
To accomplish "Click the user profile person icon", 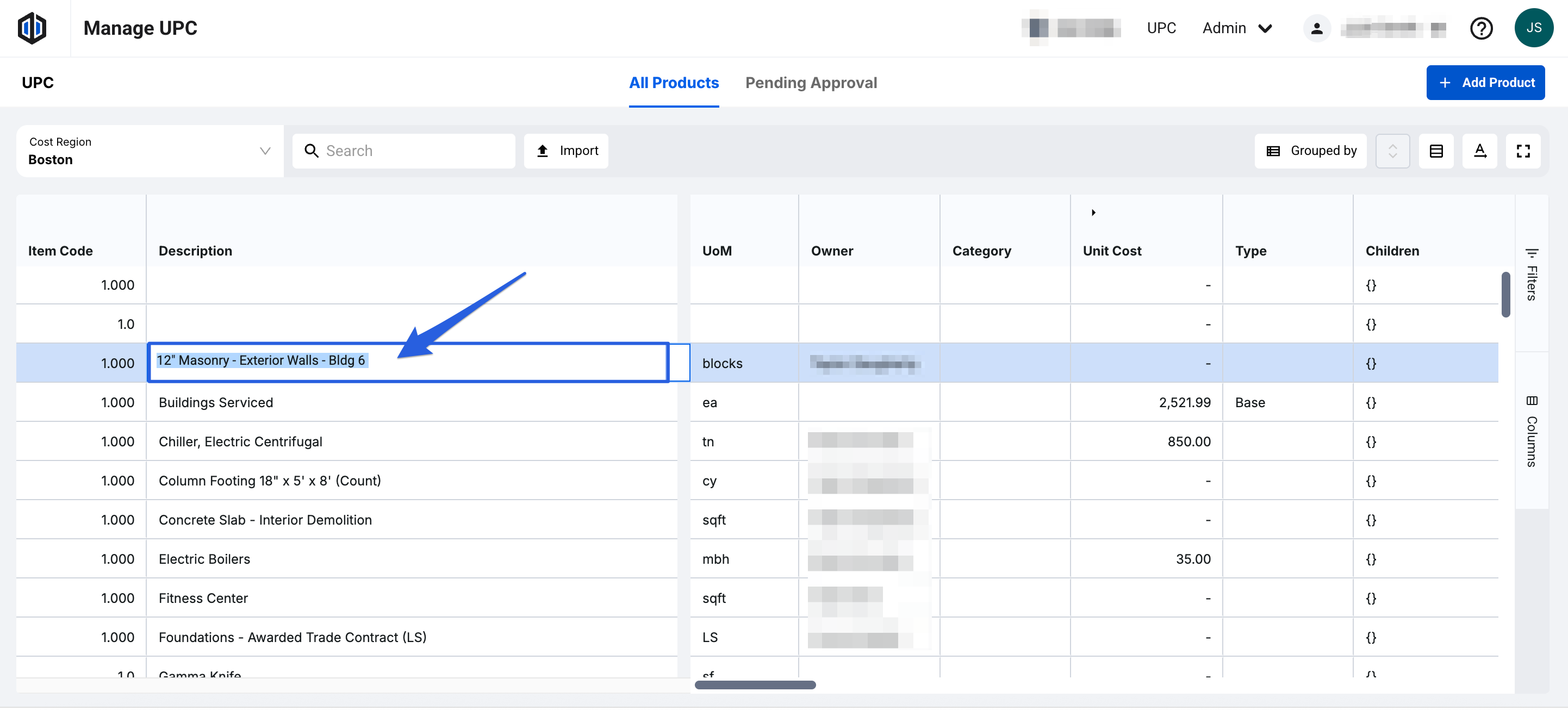I will pyautogui.click(x=1316, y=28).
